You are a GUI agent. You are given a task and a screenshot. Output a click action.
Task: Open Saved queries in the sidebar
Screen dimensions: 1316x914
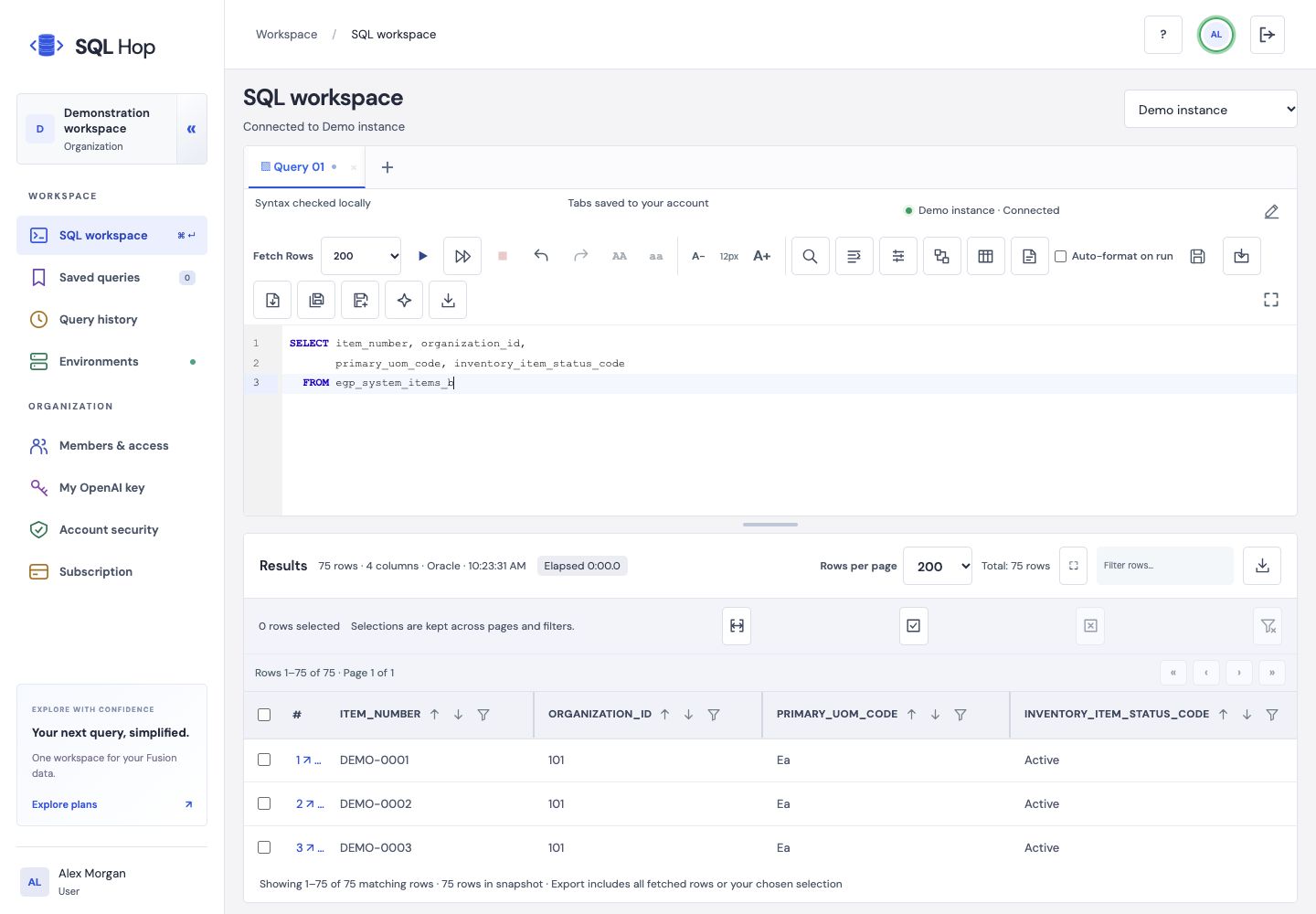pos(111,278)
